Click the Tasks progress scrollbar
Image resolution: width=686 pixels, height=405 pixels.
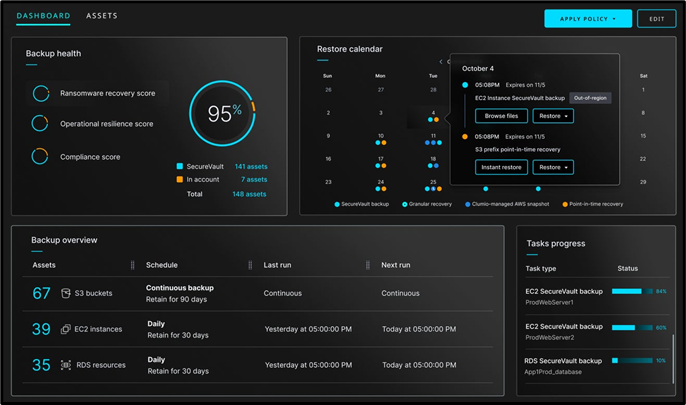(673, 359)
